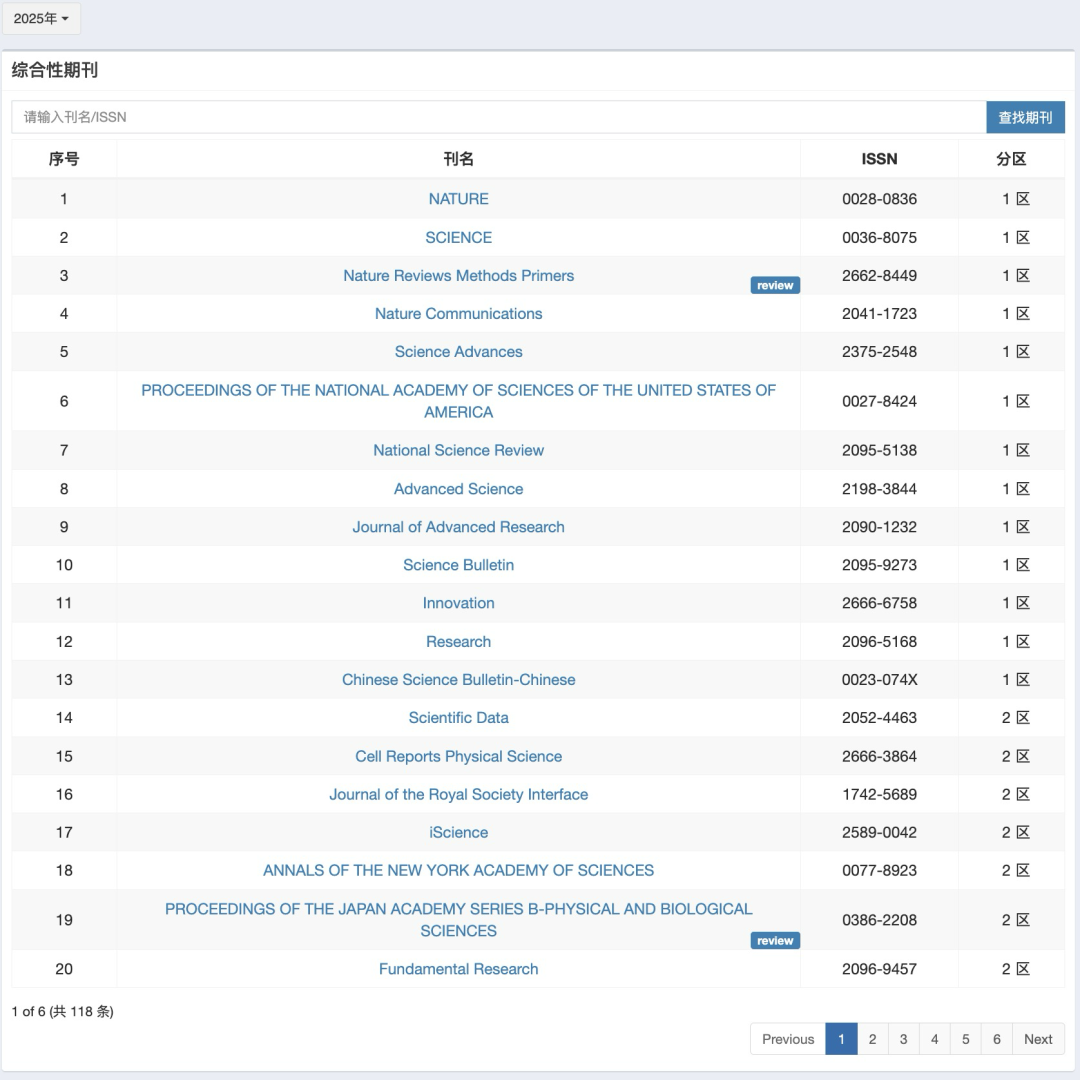
Task: Go to pagination page 2
Action: [x=873, y=1039]
